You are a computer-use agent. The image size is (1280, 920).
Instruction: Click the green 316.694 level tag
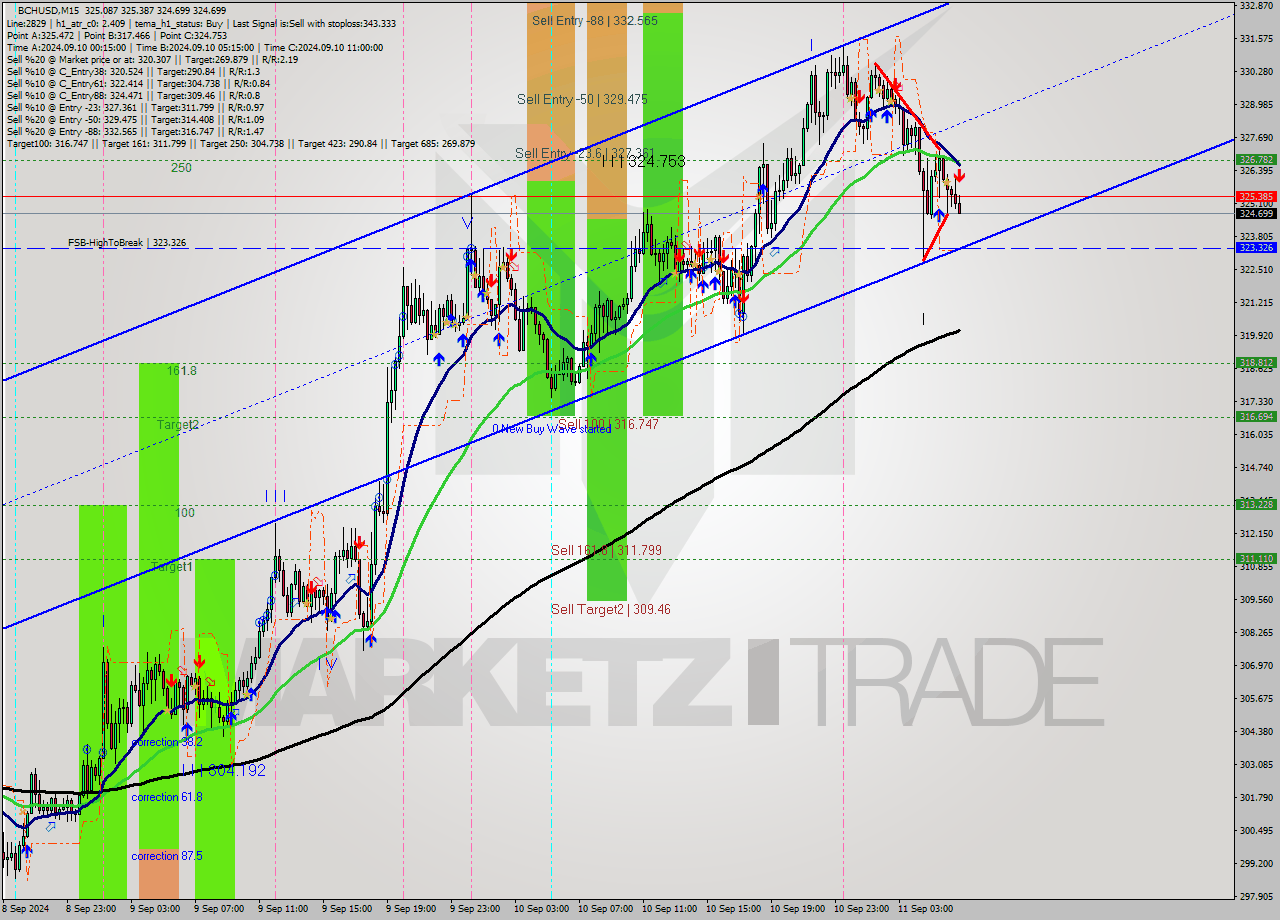click(1256, 416)
